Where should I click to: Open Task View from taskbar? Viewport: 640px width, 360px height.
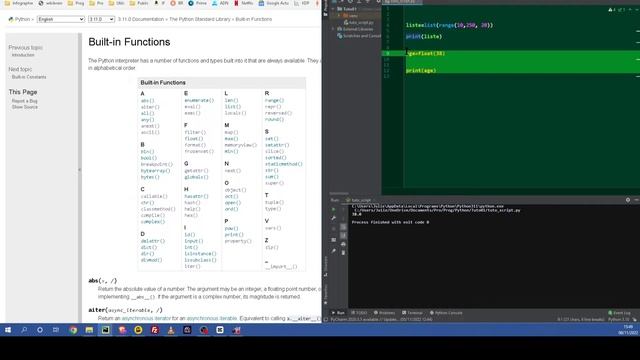56,330
